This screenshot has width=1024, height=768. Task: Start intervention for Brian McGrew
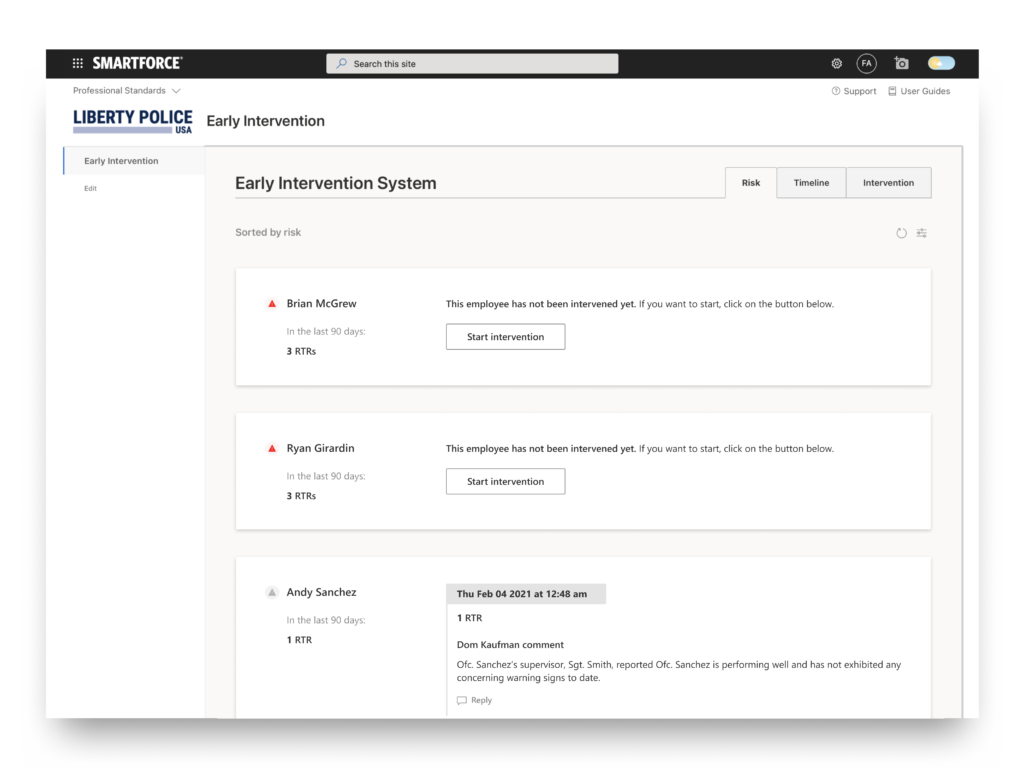click(505, 337)
